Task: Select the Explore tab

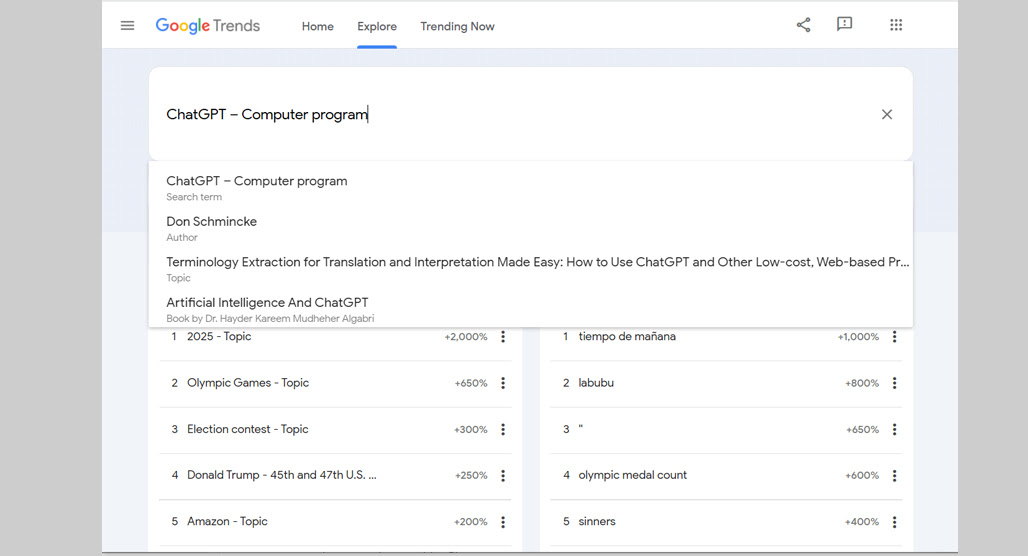Action: pyautogui.click(x=377, y=26)
